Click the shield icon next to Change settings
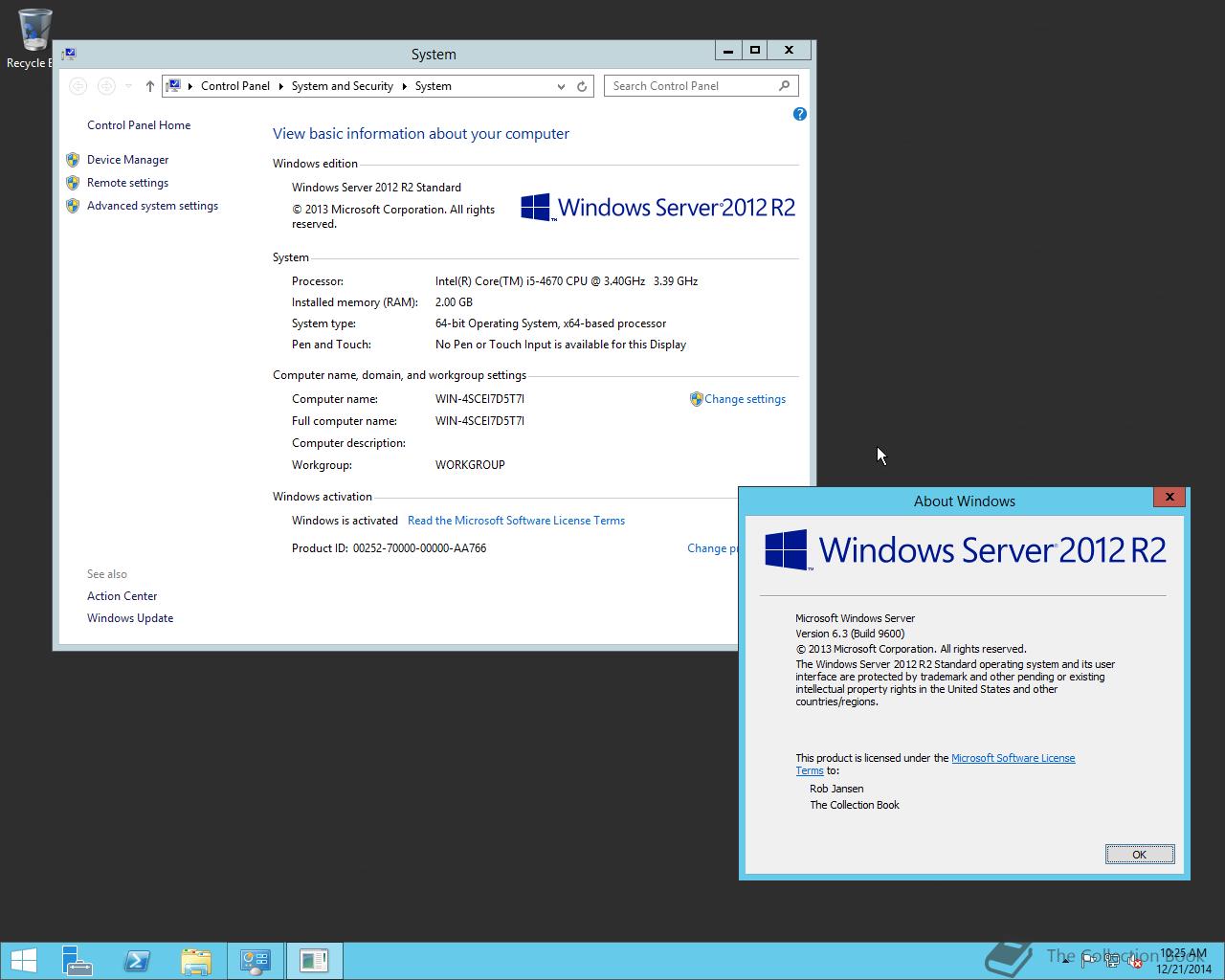Viewport: 1225px width, 980px height. 697,399
